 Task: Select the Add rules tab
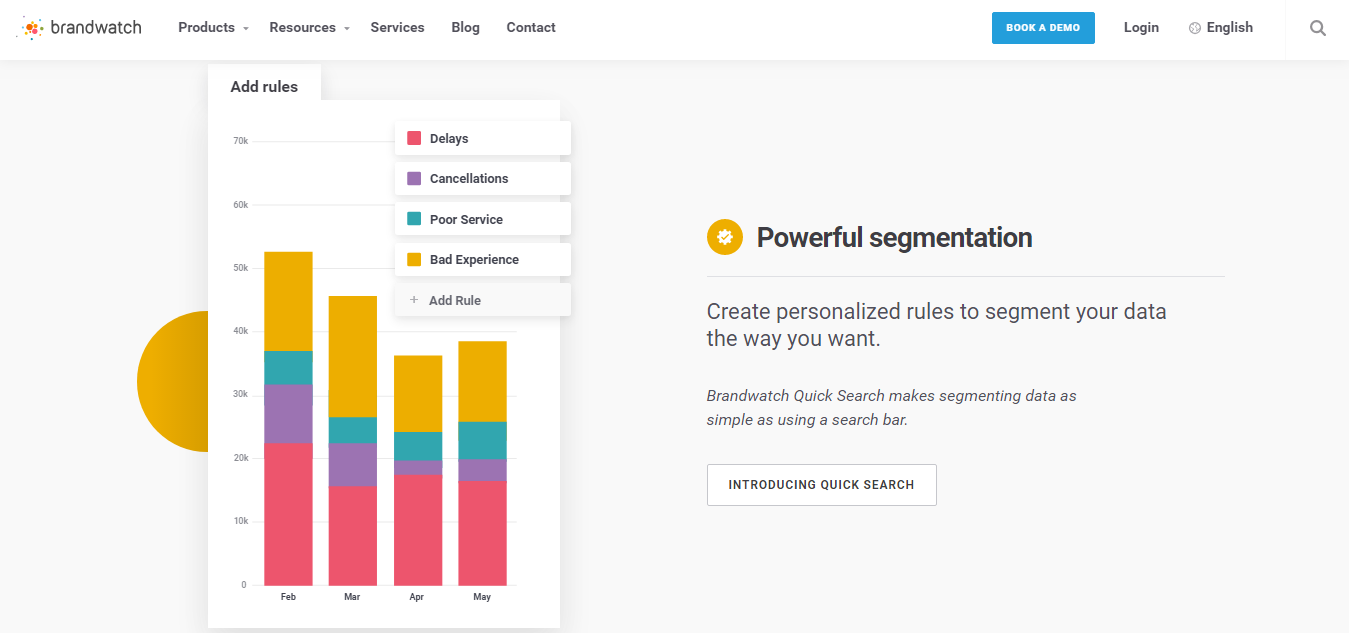click(x=264, y=86)
